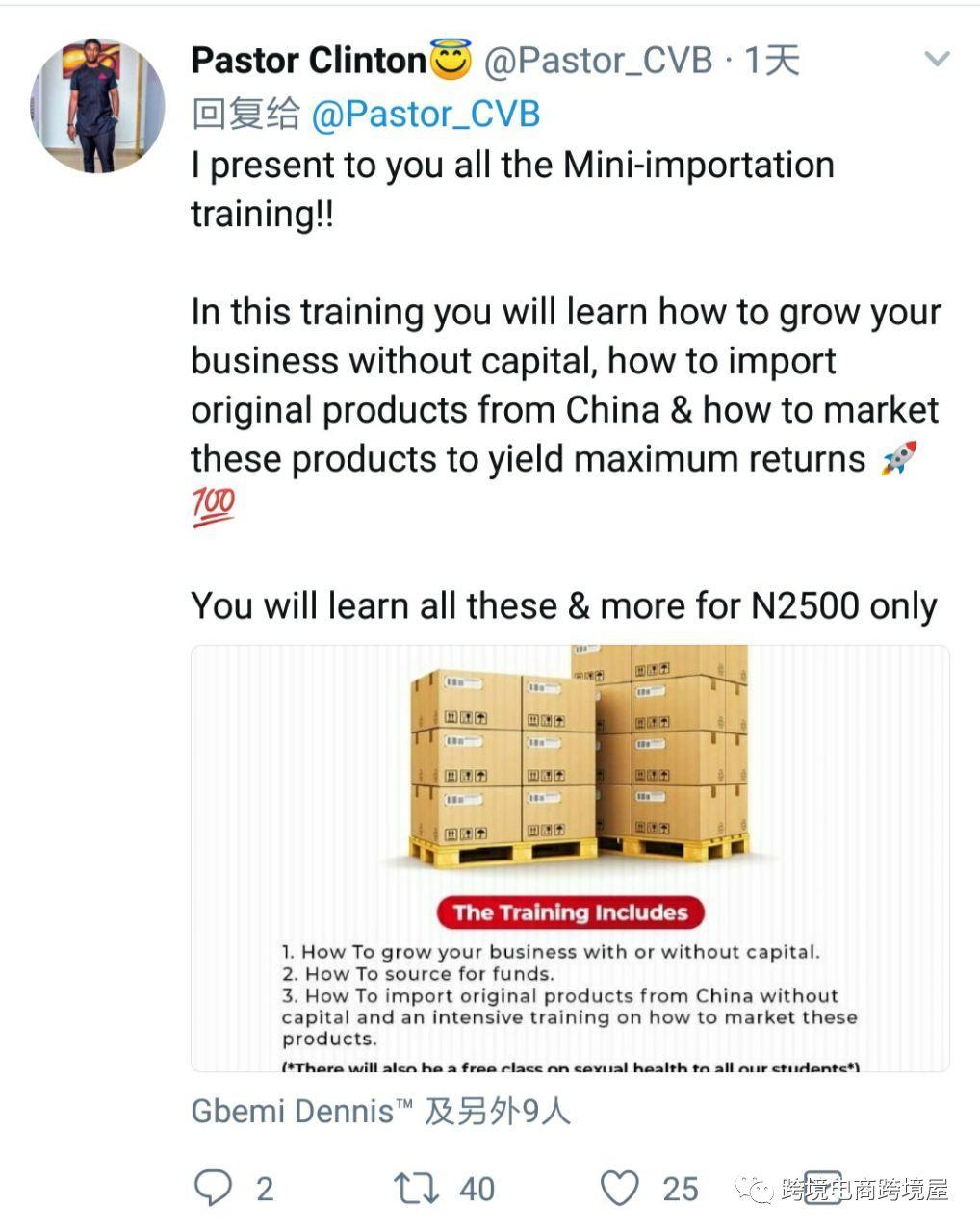
Task: Open Pastor Clinton's profile avatar
Action: [x=97, y=106]
